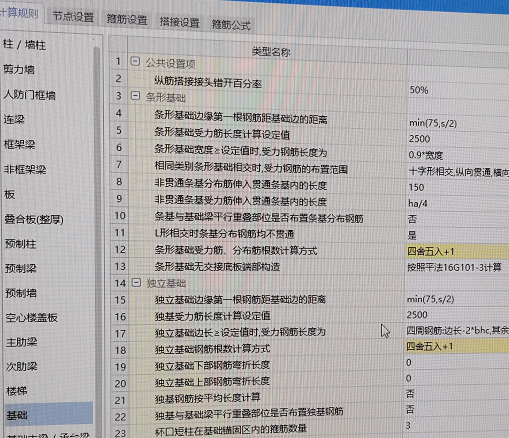Screen dimensions: 509x438
Task: Switch to the 节点设置 tab
Action: (x=73, y=17)
